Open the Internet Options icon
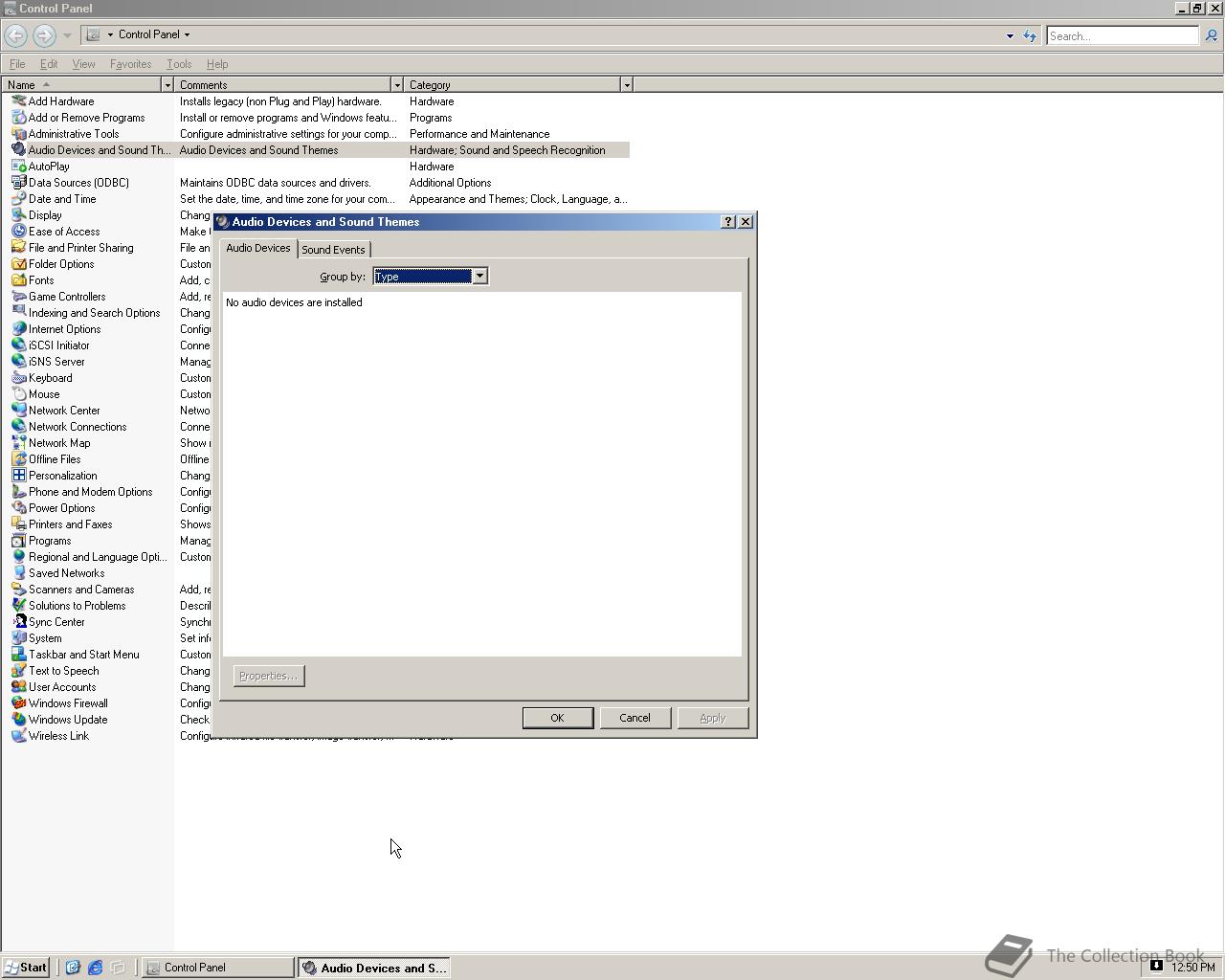 click(x=18, y=329)
